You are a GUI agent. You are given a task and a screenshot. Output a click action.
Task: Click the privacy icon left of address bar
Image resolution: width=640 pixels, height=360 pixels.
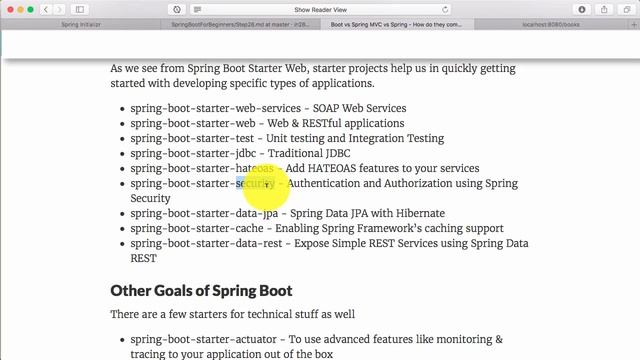click(x=177, y=9)
